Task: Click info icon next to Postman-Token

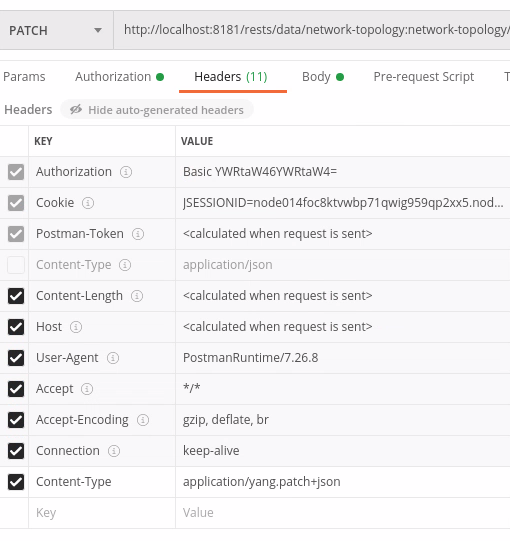Action: click(x=138, y=234)
